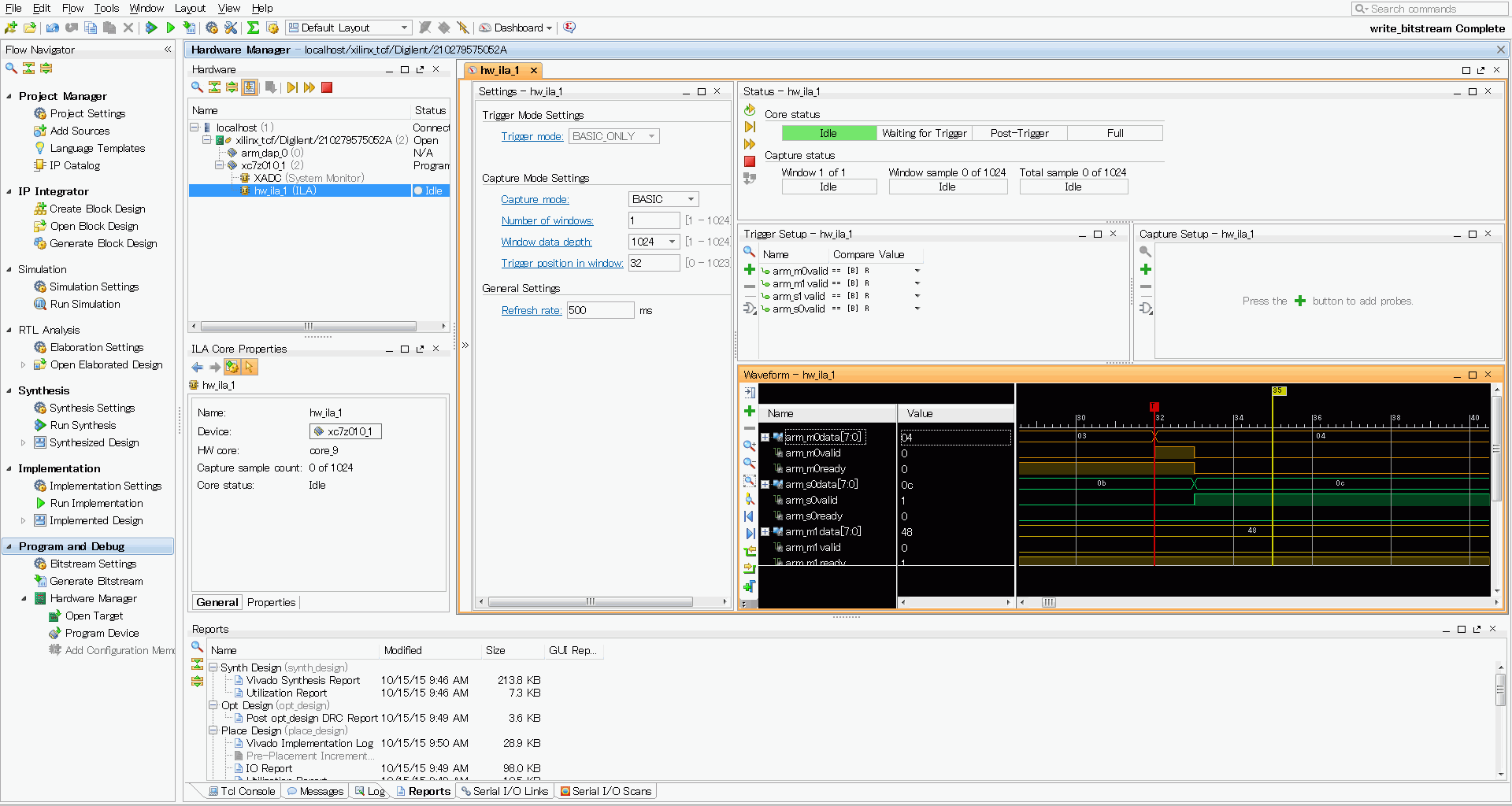Click Number of windows input field
Screen dimensions: 1512x806
[654, 220]
